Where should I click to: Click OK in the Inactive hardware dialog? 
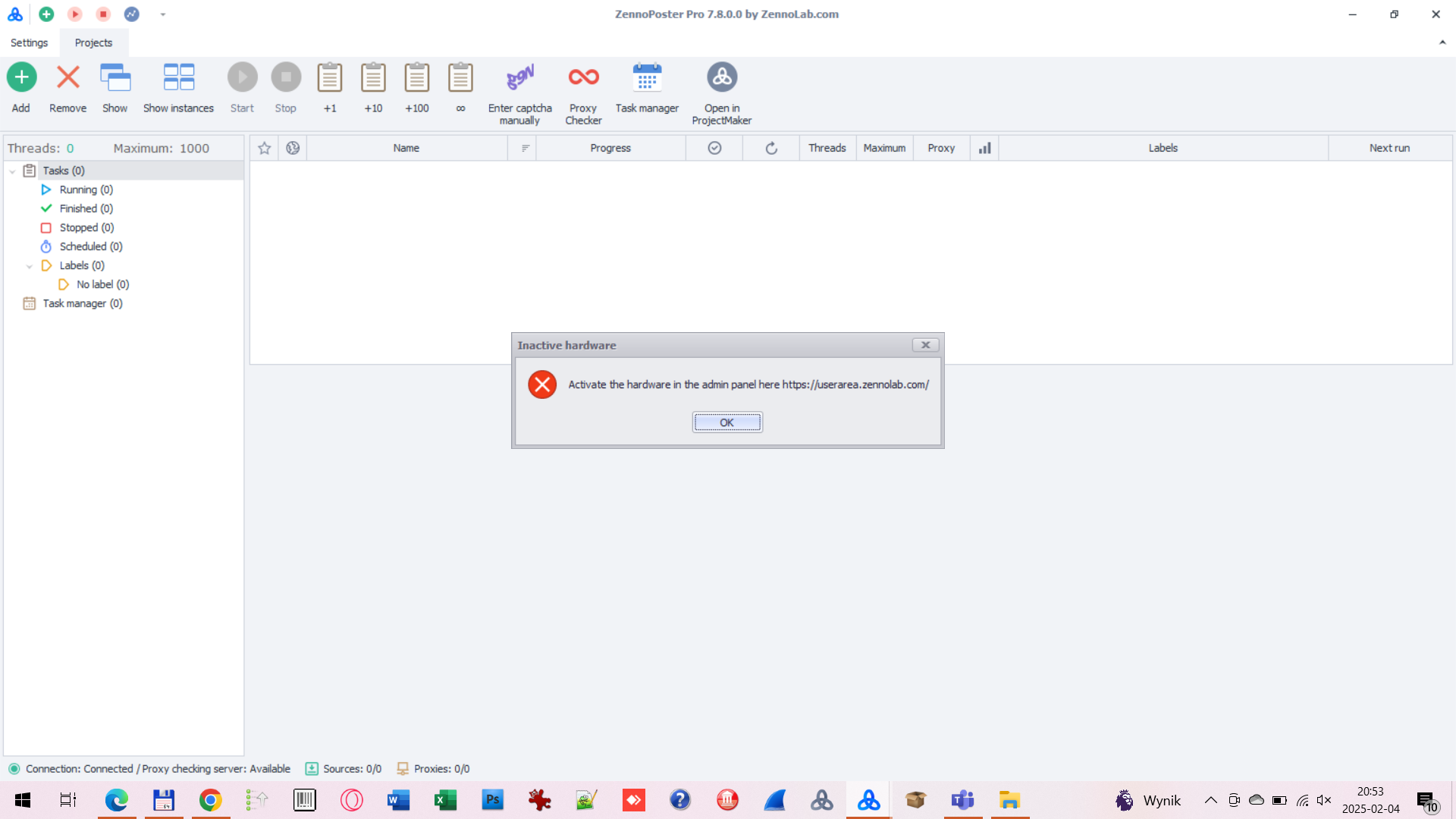coord(727,422)
